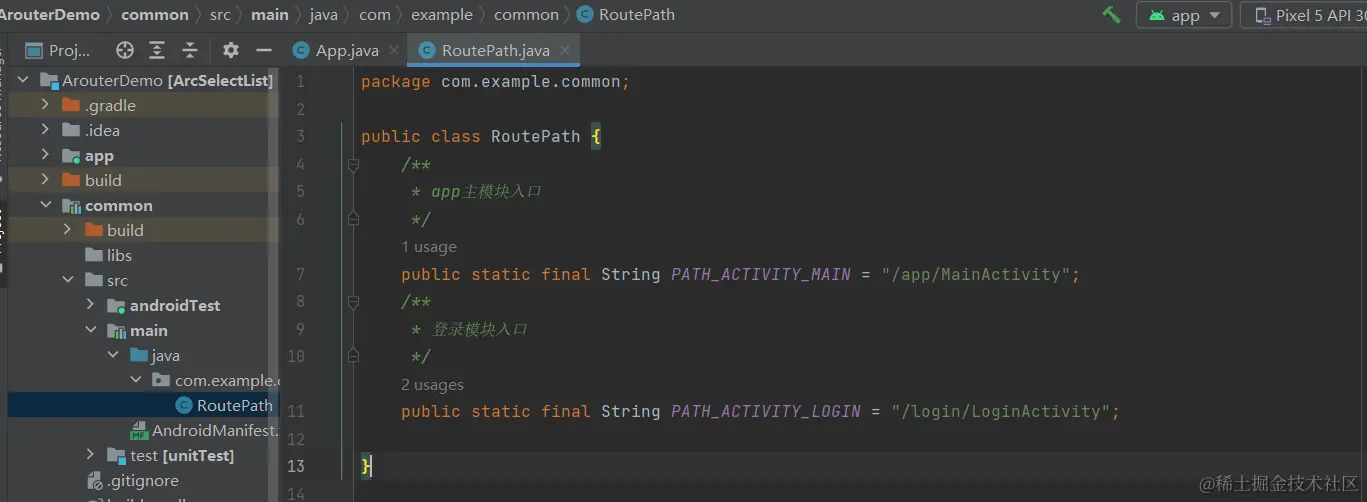1367x502 pixels.
Task: Collapse the main folder arrow
Action: point(90,330)
